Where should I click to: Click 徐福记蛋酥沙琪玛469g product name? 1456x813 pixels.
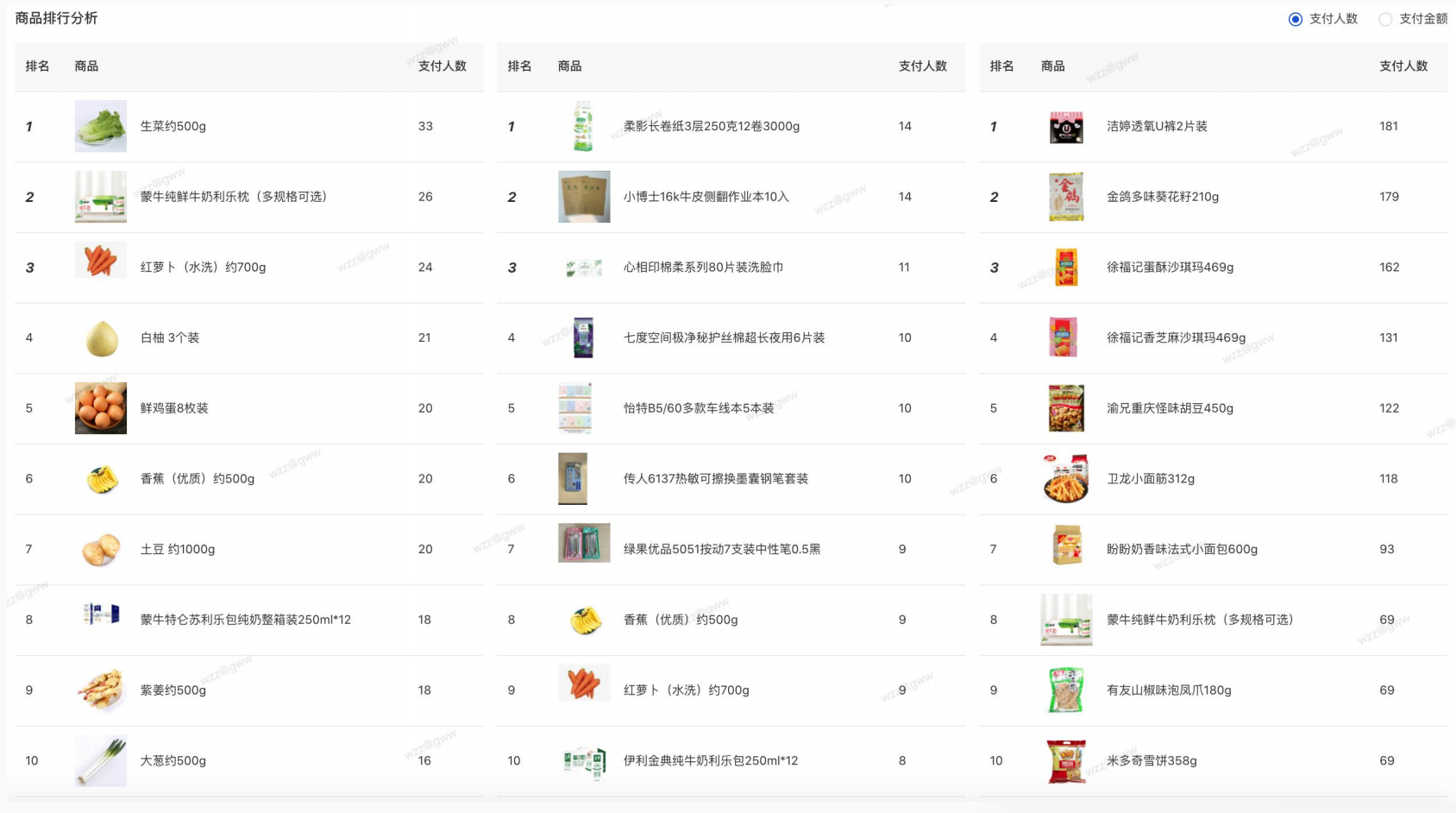tap(1170, 268)
